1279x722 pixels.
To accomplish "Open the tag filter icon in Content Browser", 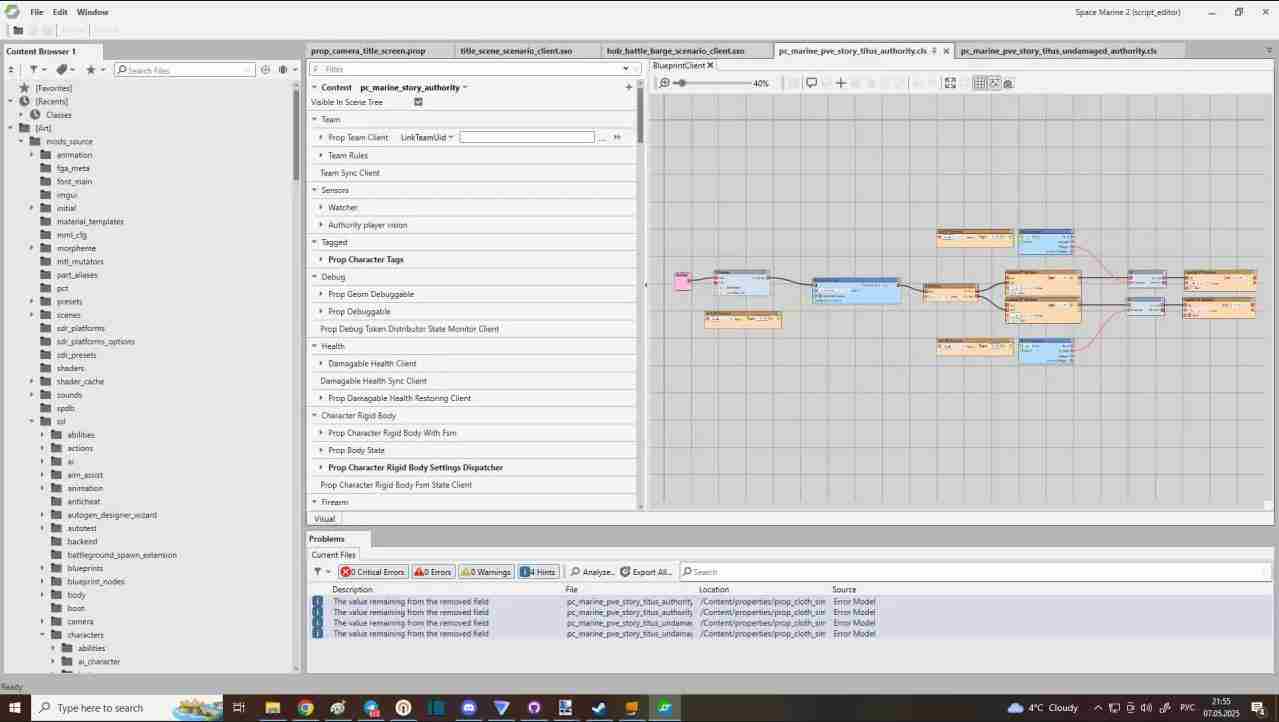I will (x=62, y=70).
